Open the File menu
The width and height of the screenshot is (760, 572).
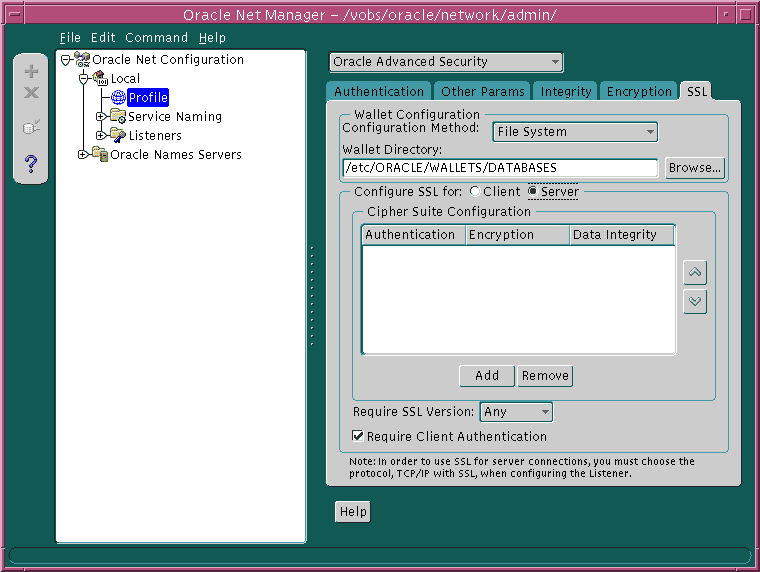[70, 37]
